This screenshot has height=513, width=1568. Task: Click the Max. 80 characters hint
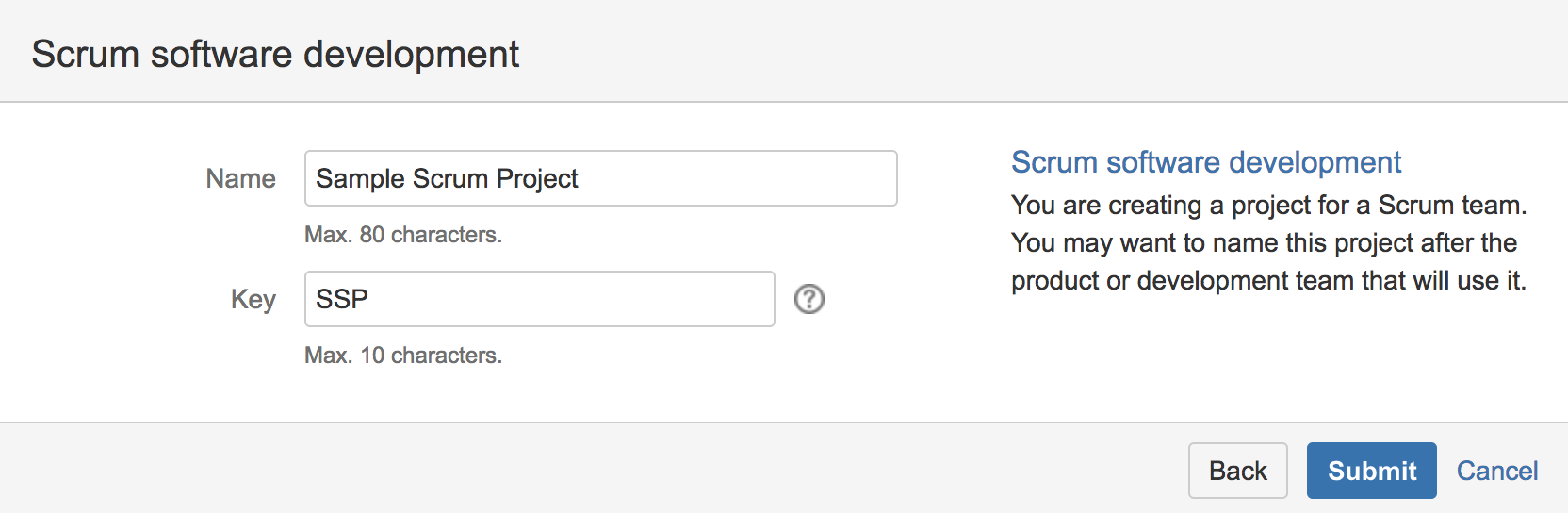click(x=403, y=234)
